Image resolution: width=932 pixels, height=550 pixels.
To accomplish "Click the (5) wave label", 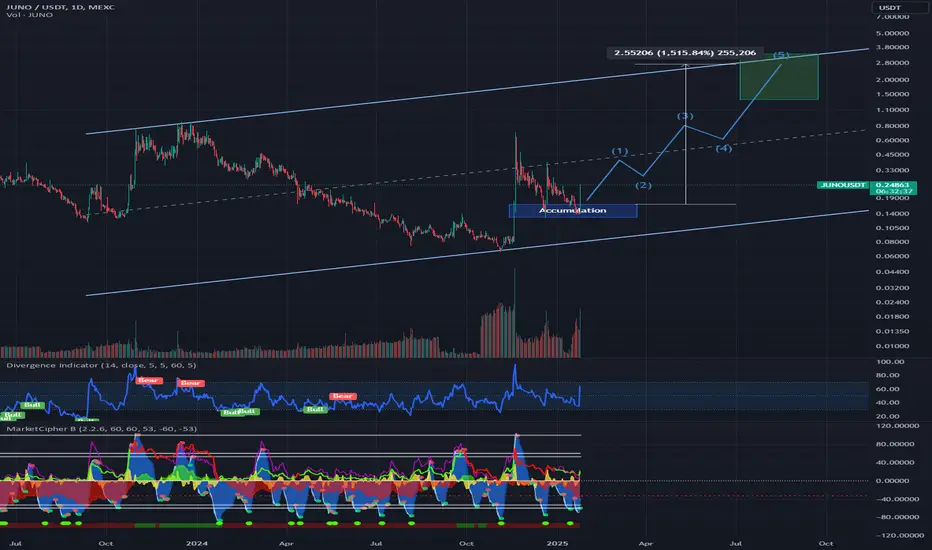I will tap(781, 55).
